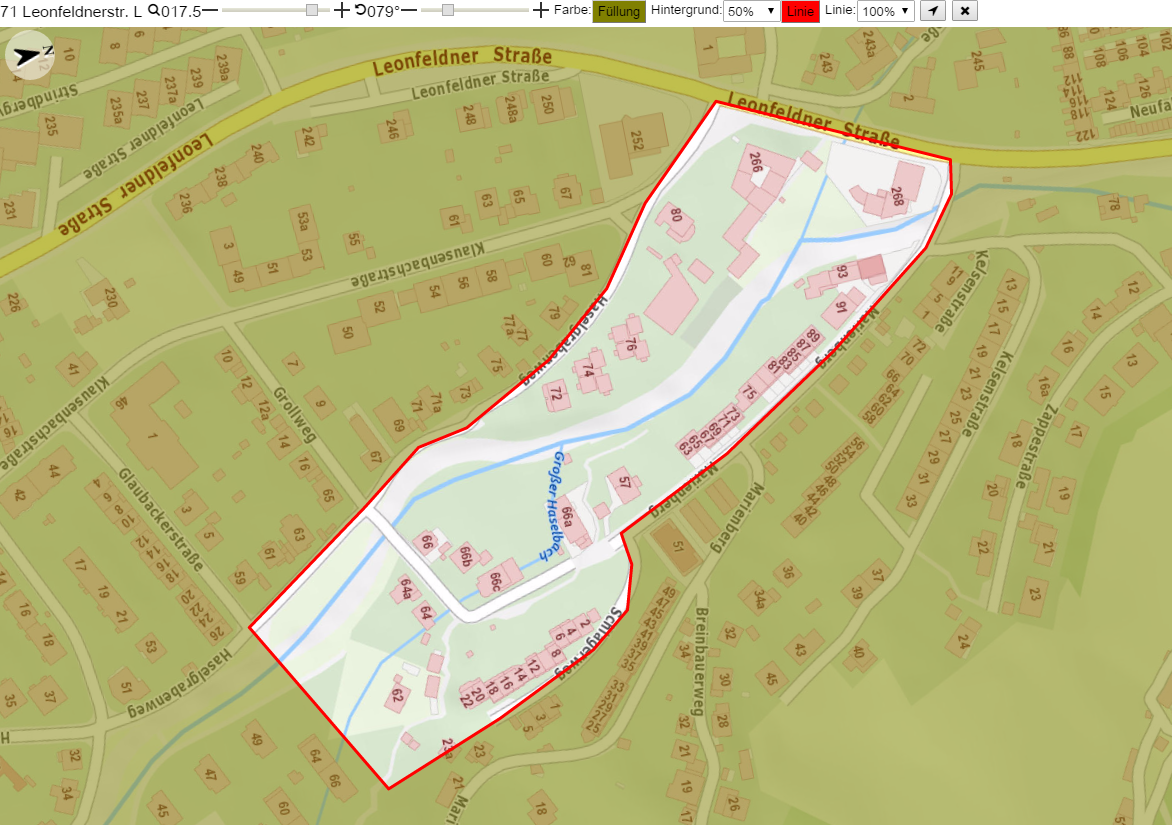This screenshot has width=1172, height=825.
Task: Open the red Linie color picker
Action: tap(800, 11)
